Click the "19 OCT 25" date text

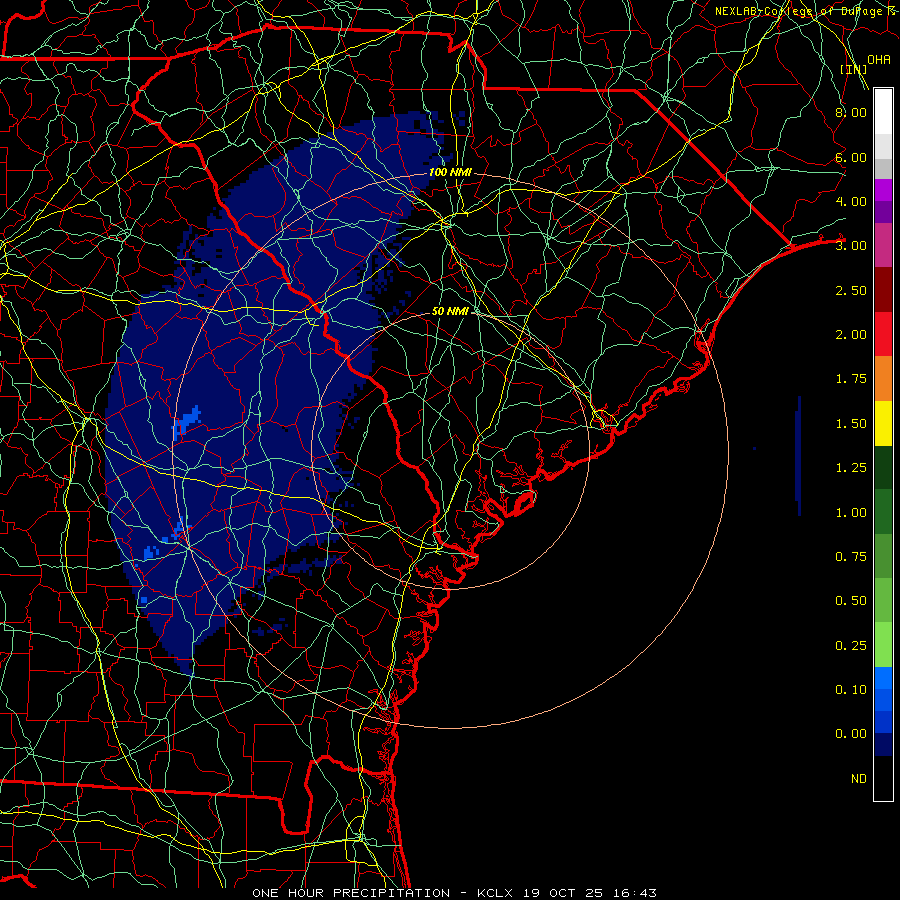point(562,893)
